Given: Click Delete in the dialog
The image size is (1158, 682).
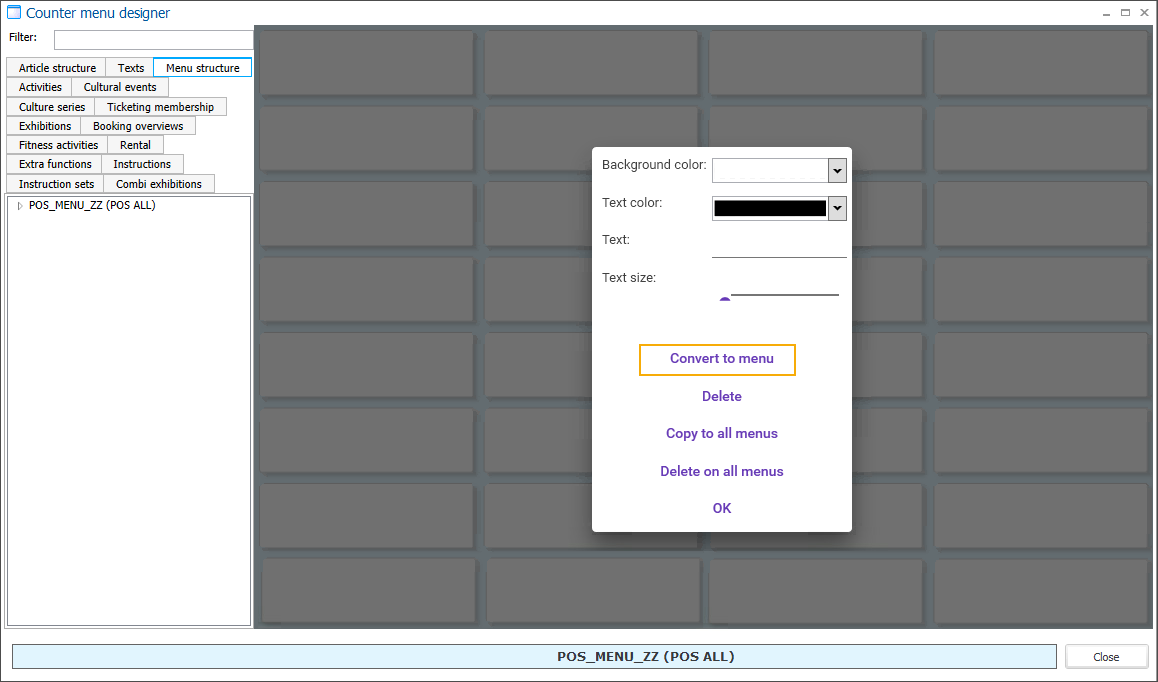Looking at the screenshot, I should [721, 396].
